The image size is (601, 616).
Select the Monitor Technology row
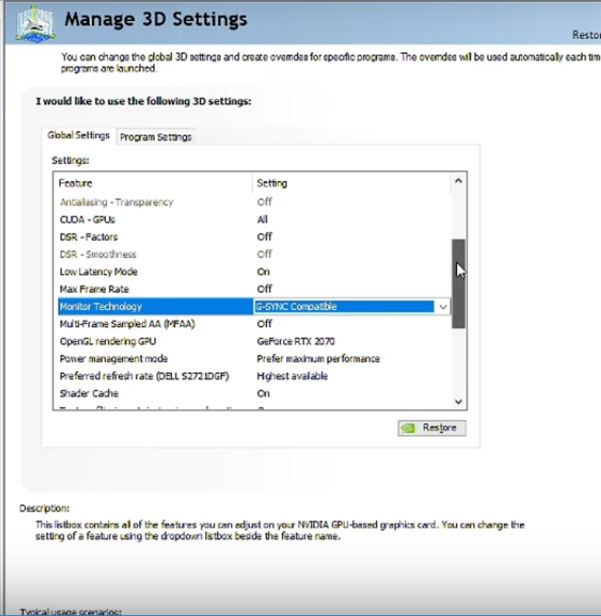point(254,307)
